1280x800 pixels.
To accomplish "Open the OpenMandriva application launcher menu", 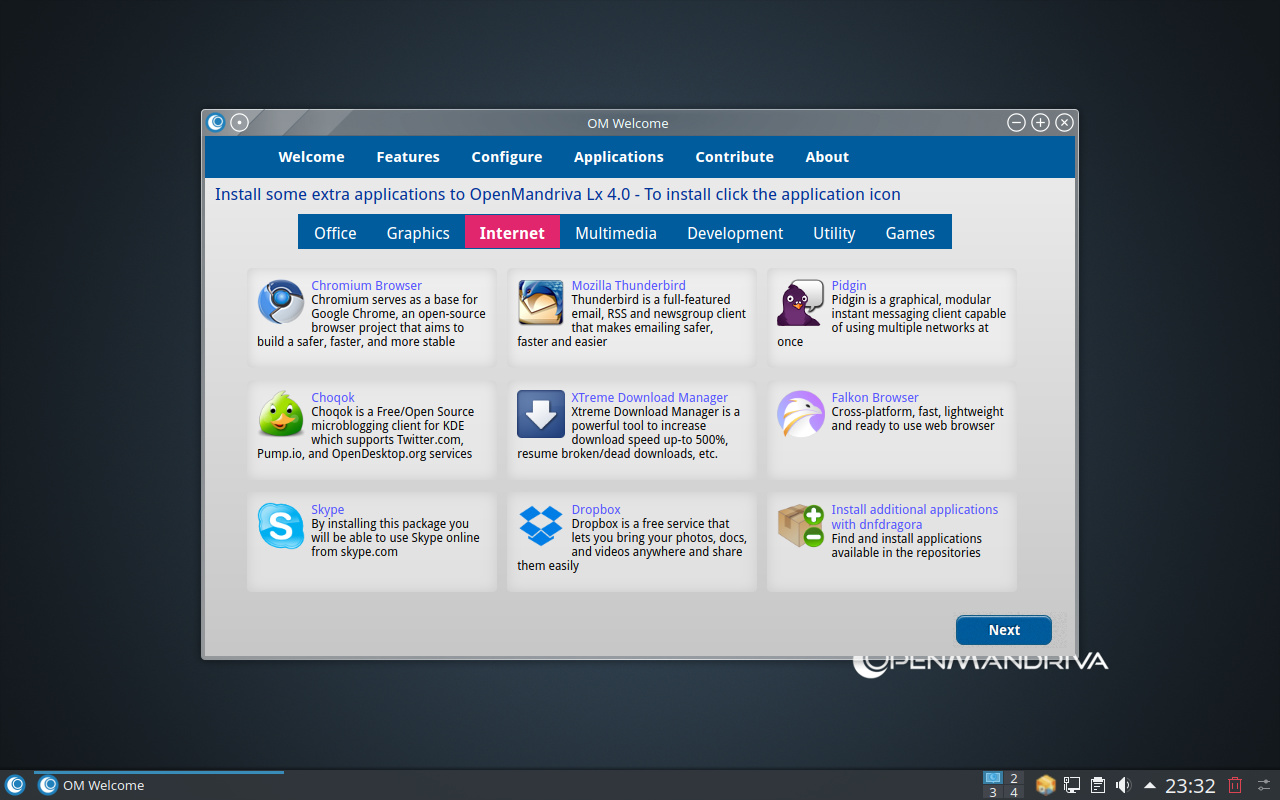I will (x=15, y=785).
